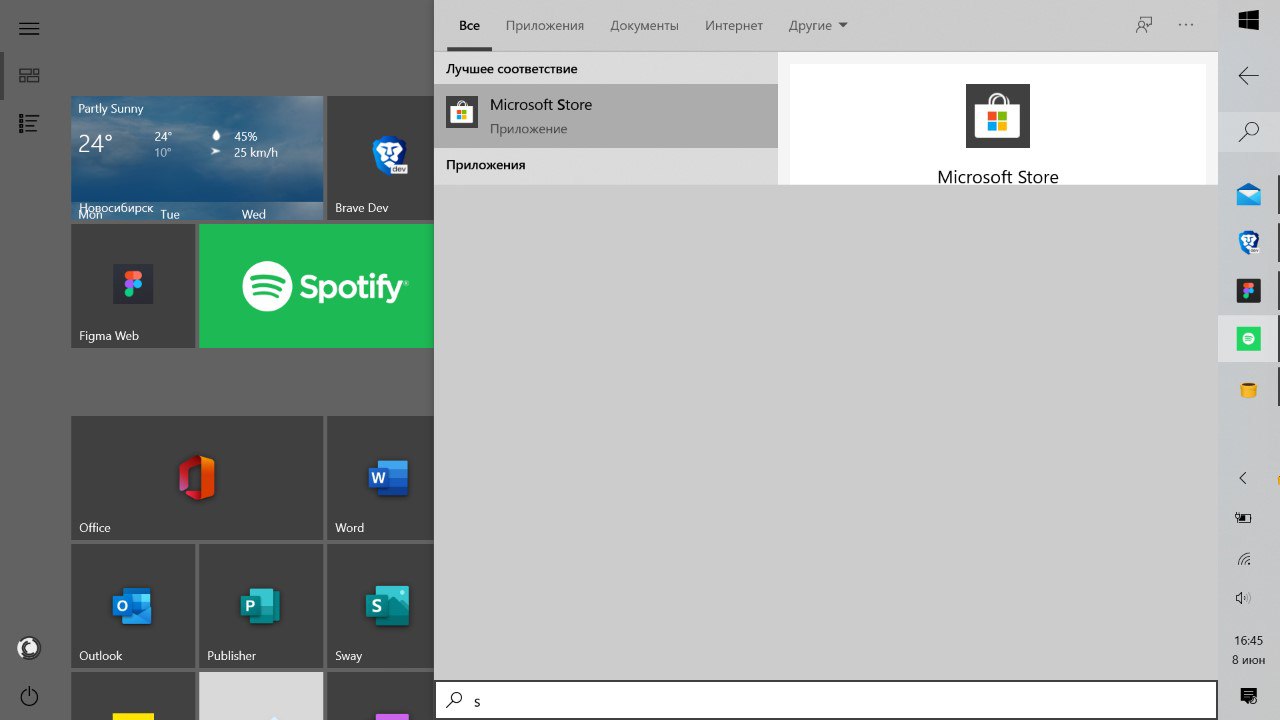This screenshot has width=1280, height=720.
Task: Expand hidden system tray icons
Action: click(1243, 478)
